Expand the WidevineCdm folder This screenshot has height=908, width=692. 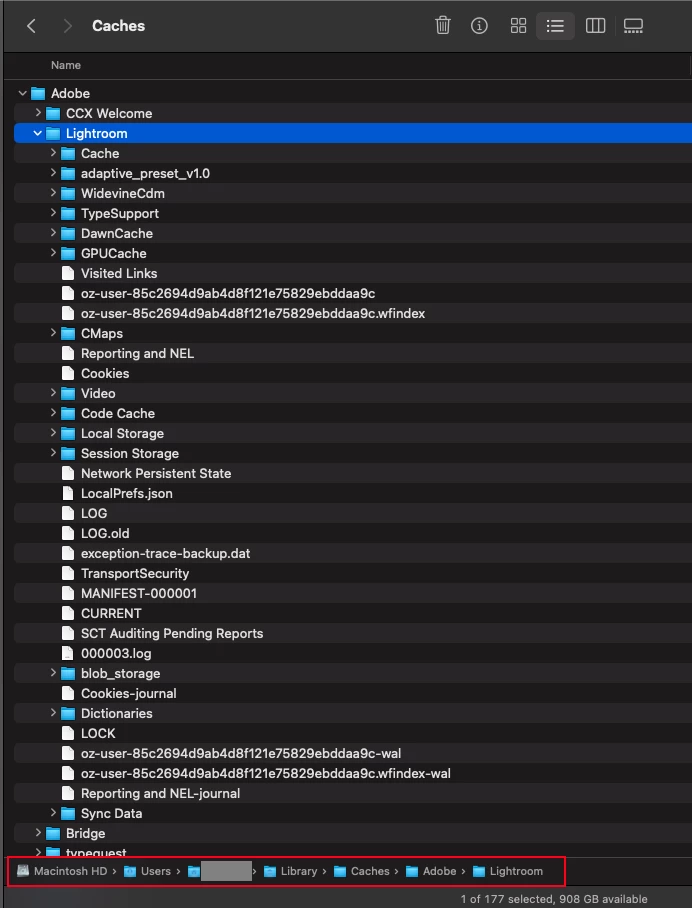53,192
